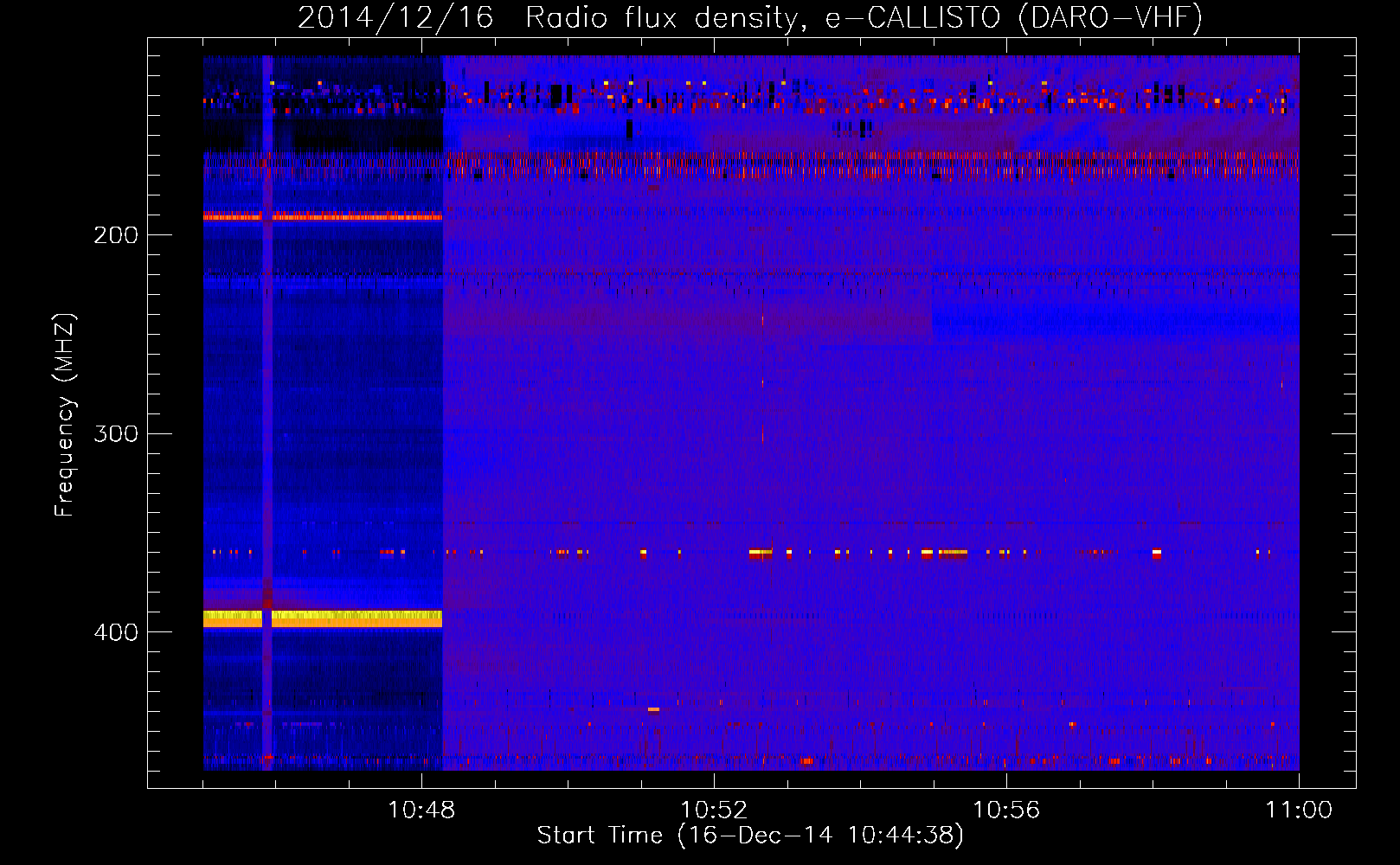Select the 'Start Time (16-Dec-14 10:44:38)' axis label
The width and height of the screenshot is (1400, 865).
point(750,836)
